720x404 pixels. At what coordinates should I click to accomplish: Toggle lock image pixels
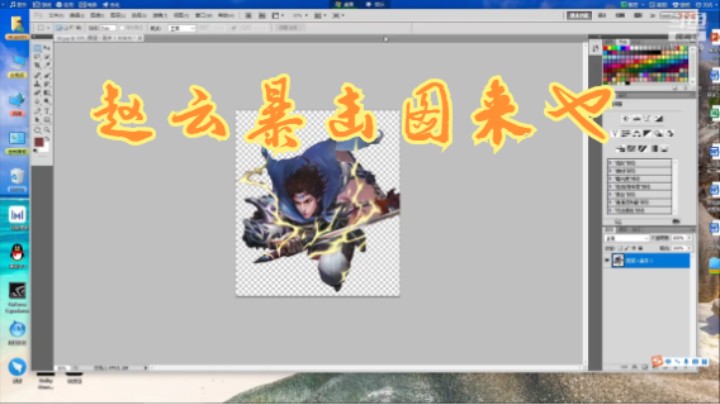pyautogui.click(x=627, y=248)
